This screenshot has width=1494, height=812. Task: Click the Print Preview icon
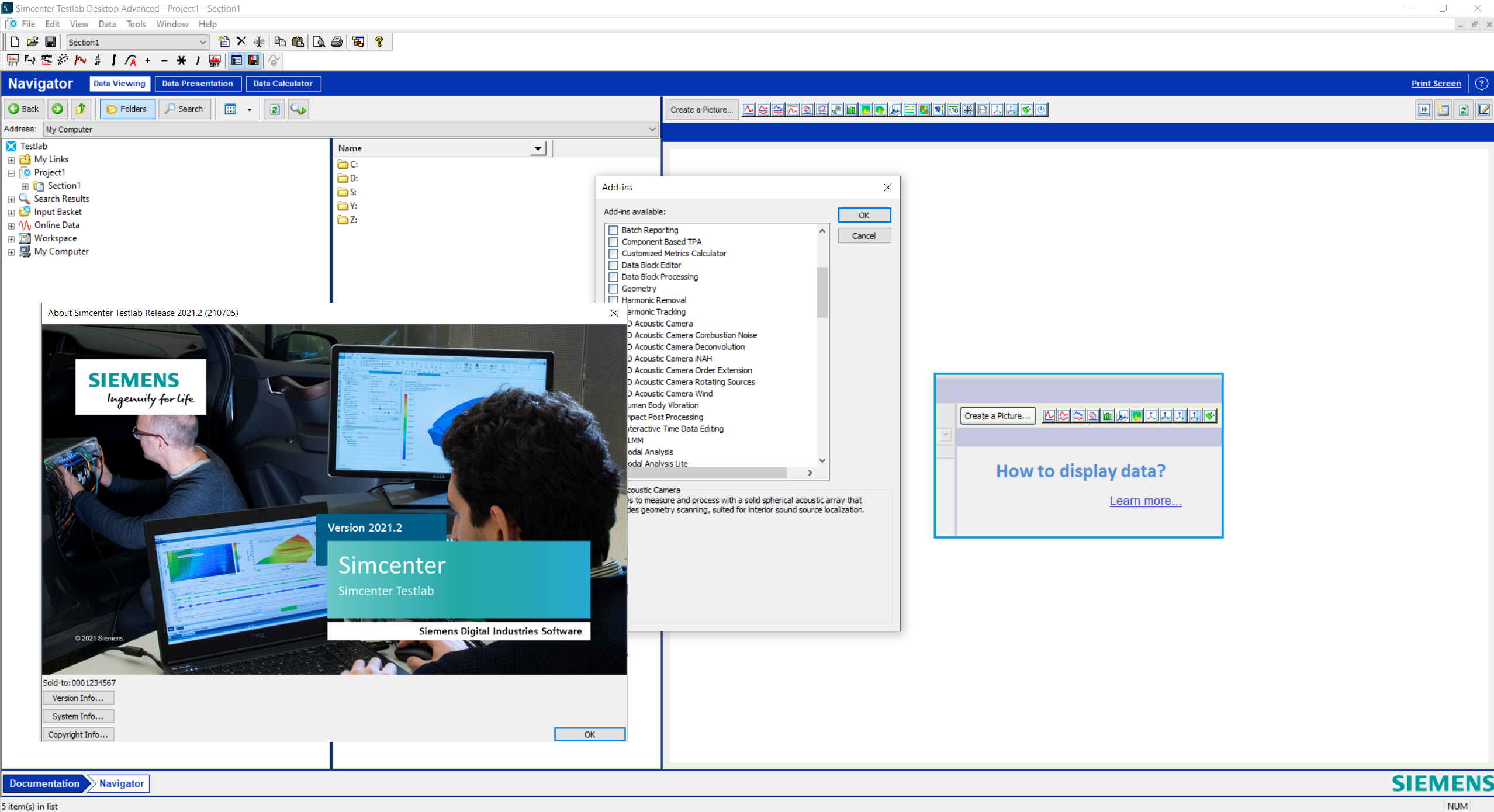click(319, 42)
